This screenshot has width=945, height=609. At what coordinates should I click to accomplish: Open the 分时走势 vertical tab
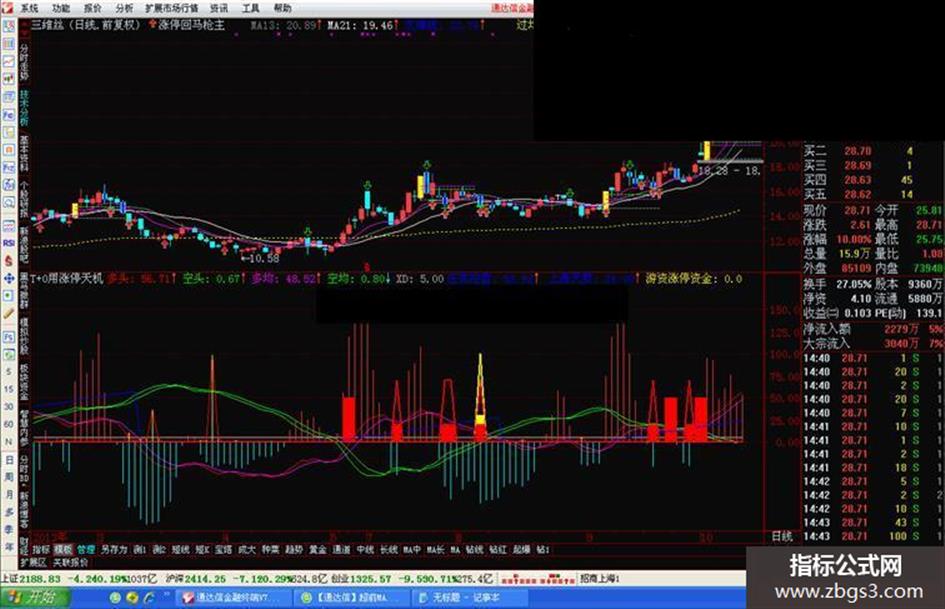(x=24, y=63)
